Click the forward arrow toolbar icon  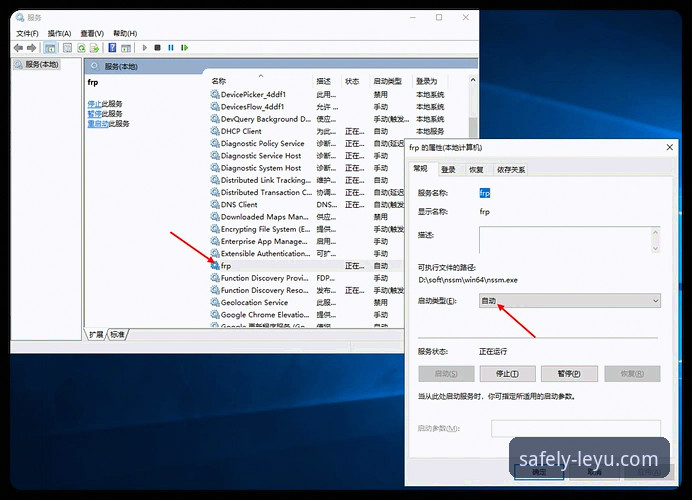click(x=31, y=48)
